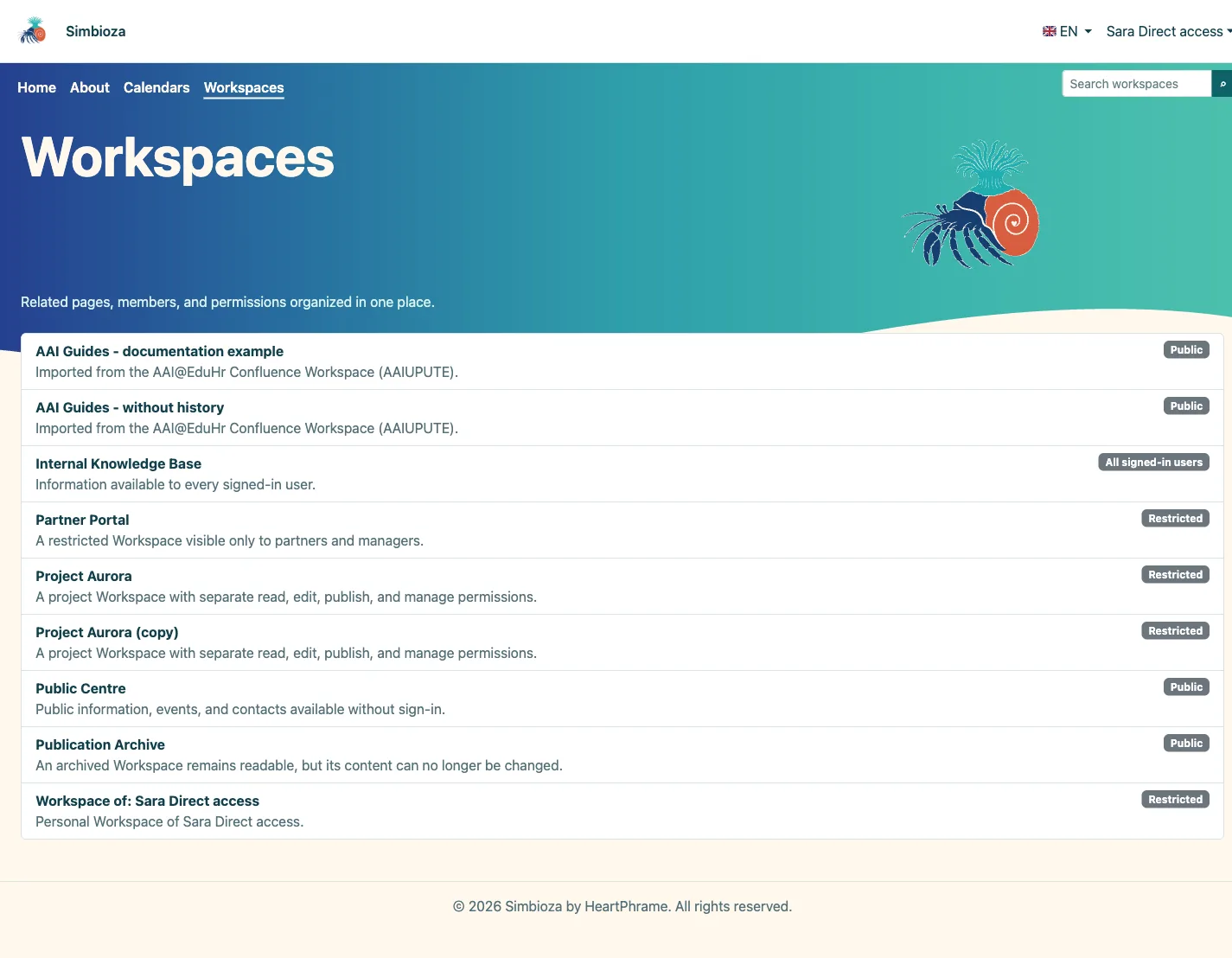
Task: Click the large hermit crab illustration
Action: (971, 204)
